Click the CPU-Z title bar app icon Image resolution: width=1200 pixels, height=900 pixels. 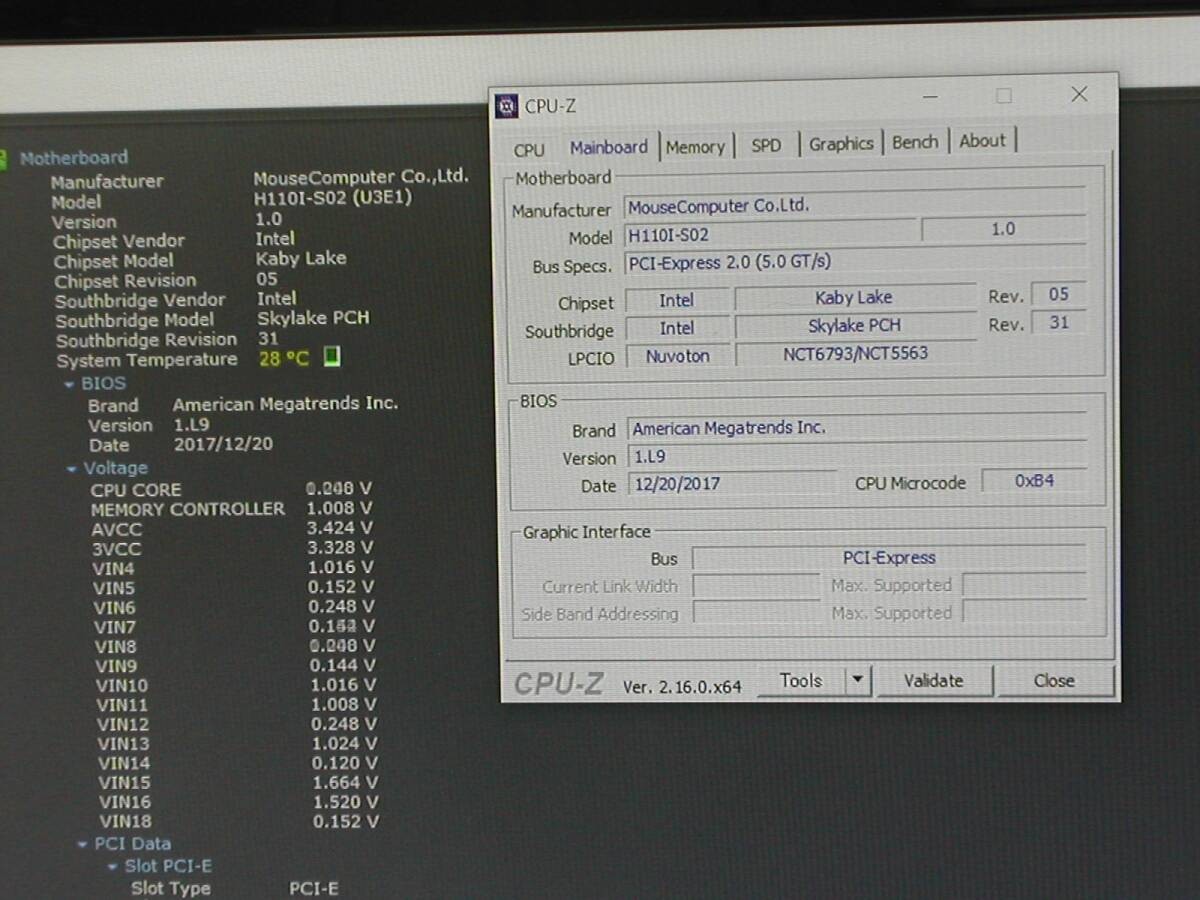[507, 105]
